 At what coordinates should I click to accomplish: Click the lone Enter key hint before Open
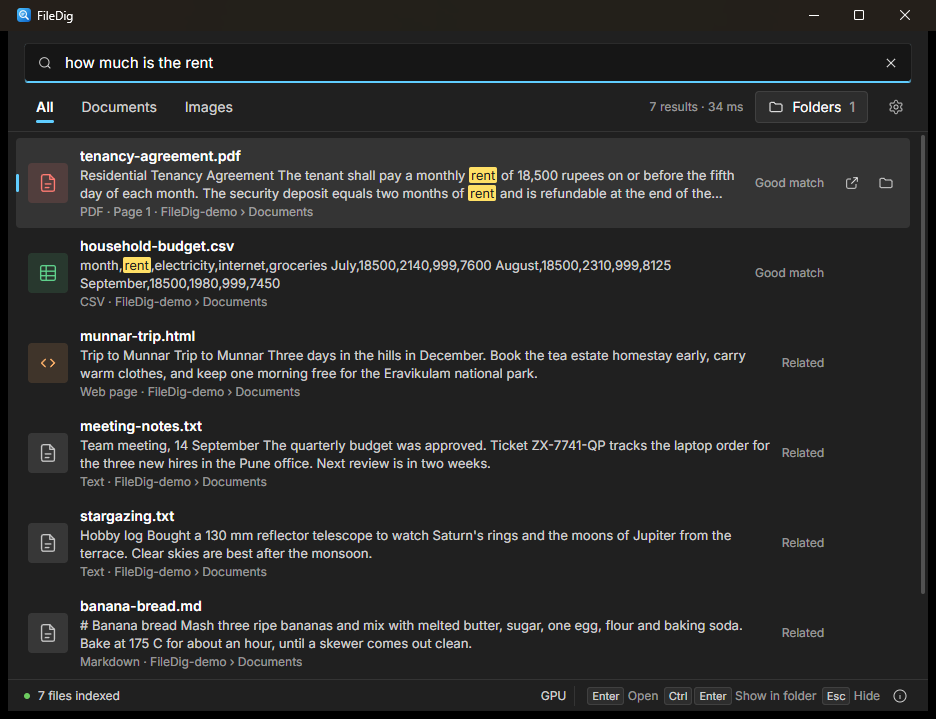(605, 696)
